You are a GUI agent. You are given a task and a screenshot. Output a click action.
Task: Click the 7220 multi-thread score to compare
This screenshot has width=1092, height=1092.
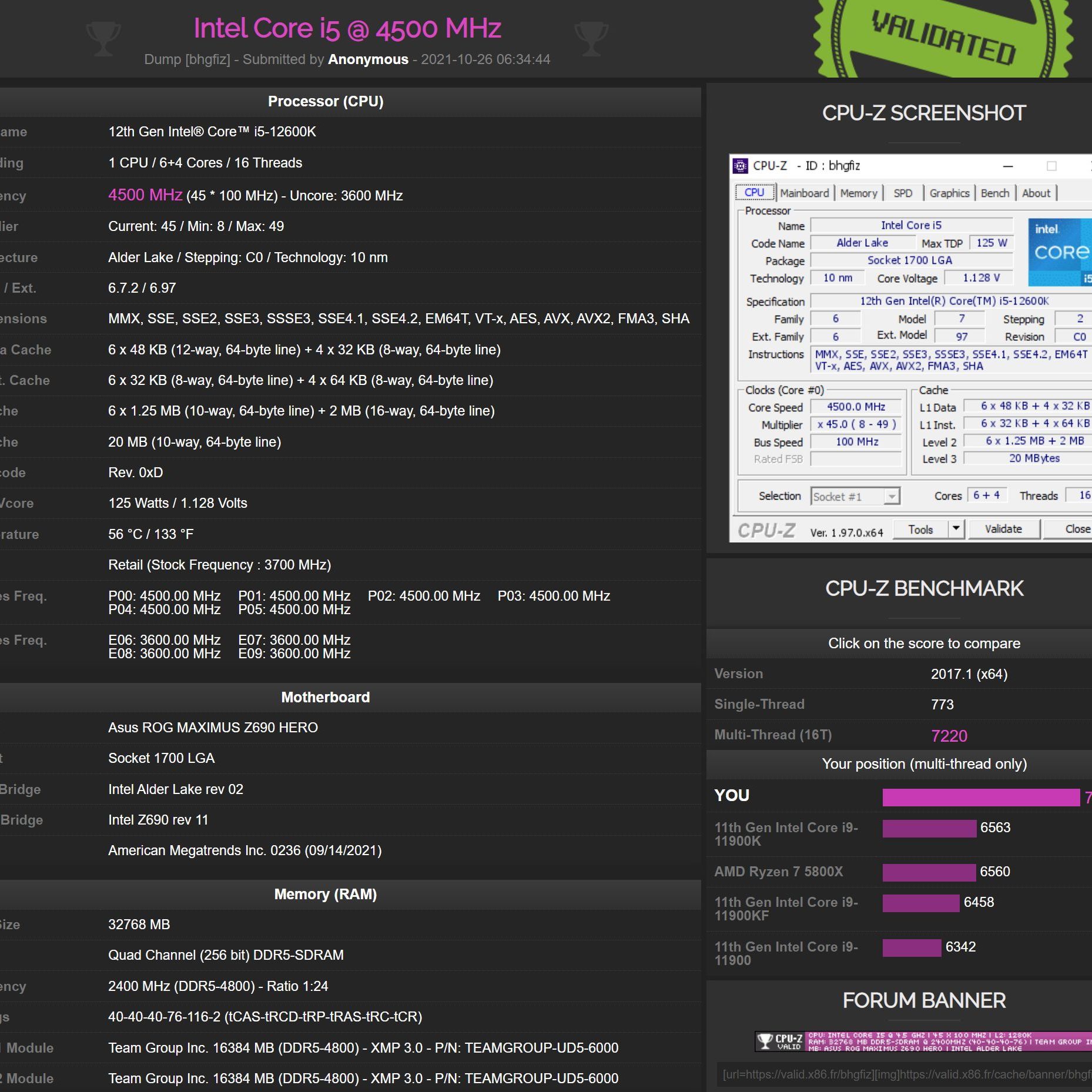coord(949,736)
